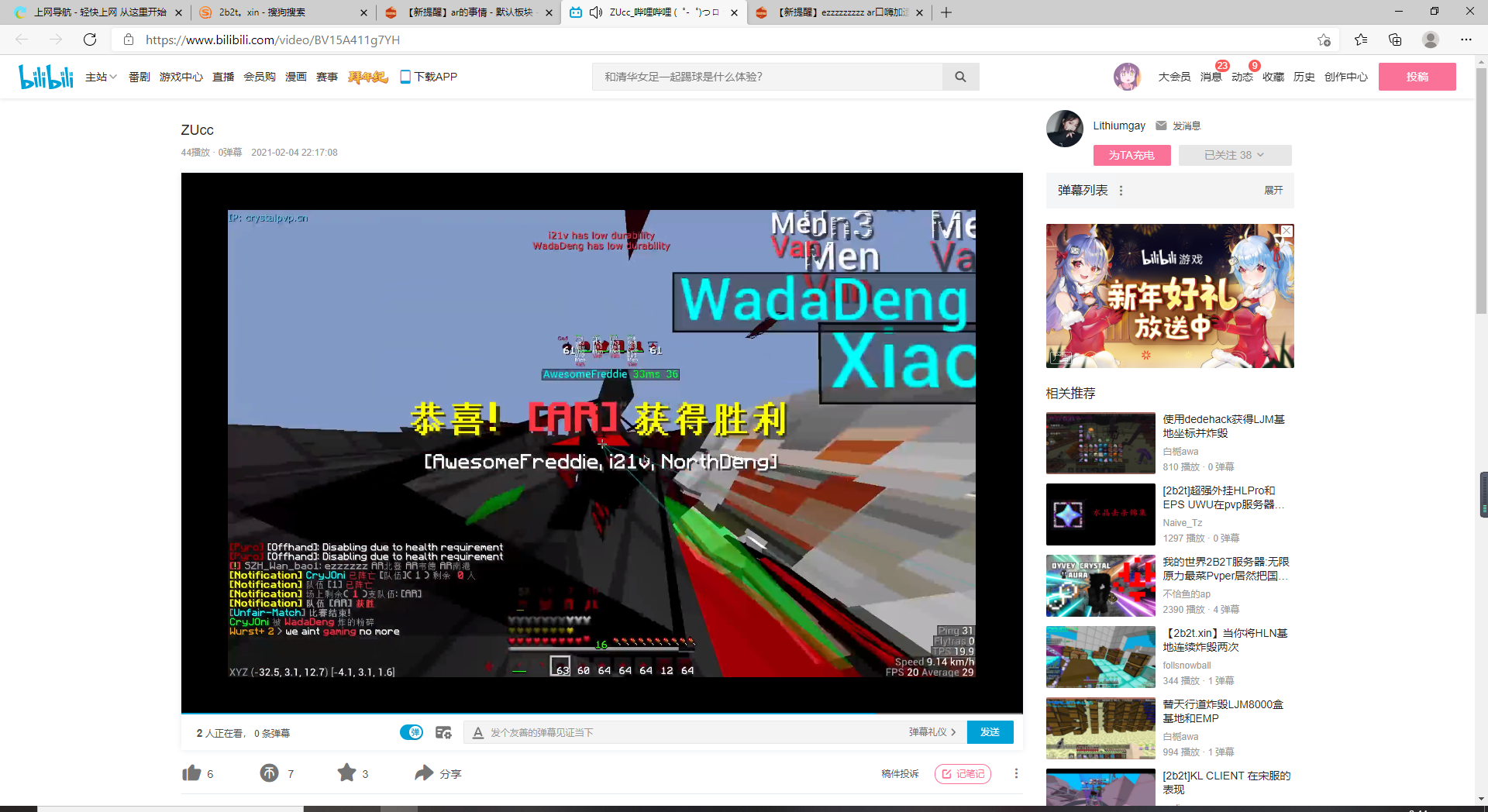Toggle the danmaku display switch
Viewport: 1488px width, 812px height.
(x=412, y=732)
